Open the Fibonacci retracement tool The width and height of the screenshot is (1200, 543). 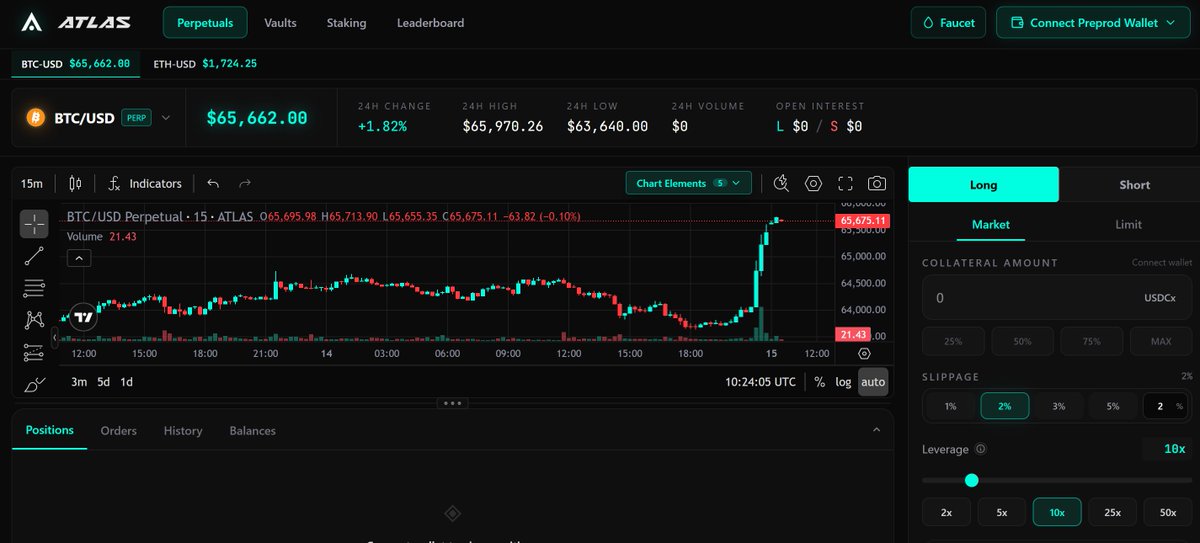34,288
